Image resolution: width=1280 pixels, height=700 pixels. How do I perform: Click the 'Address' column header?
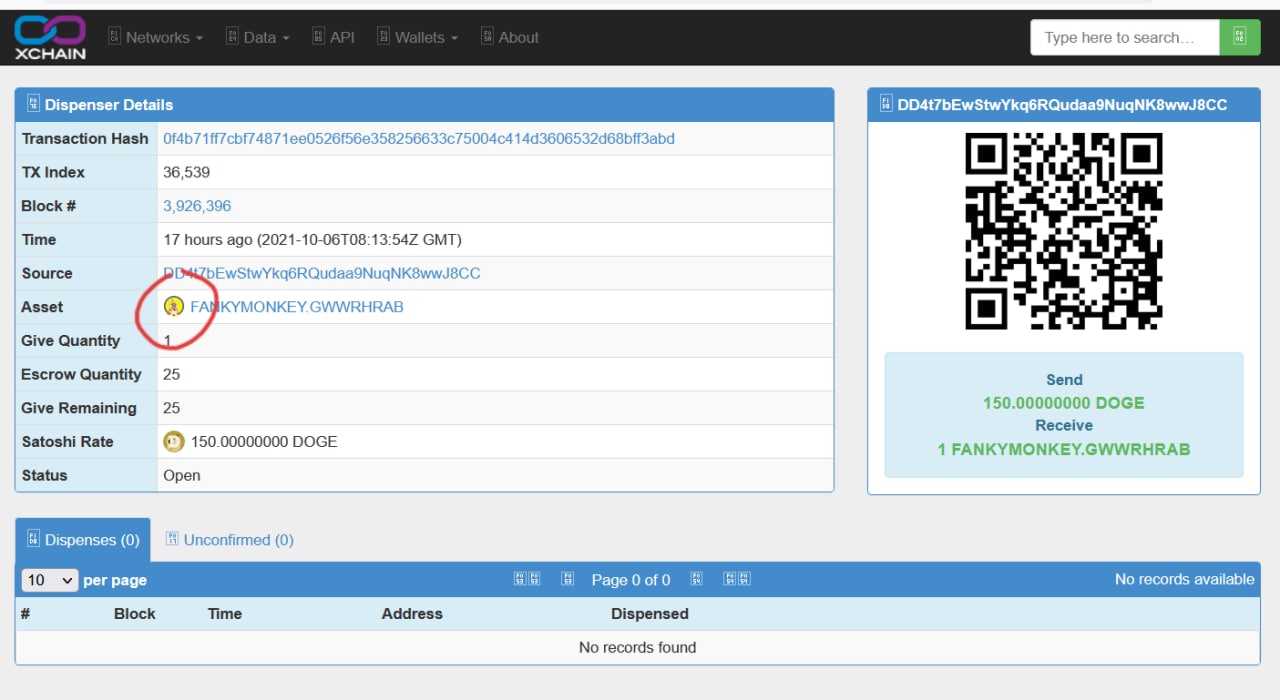tap(412, 614)
